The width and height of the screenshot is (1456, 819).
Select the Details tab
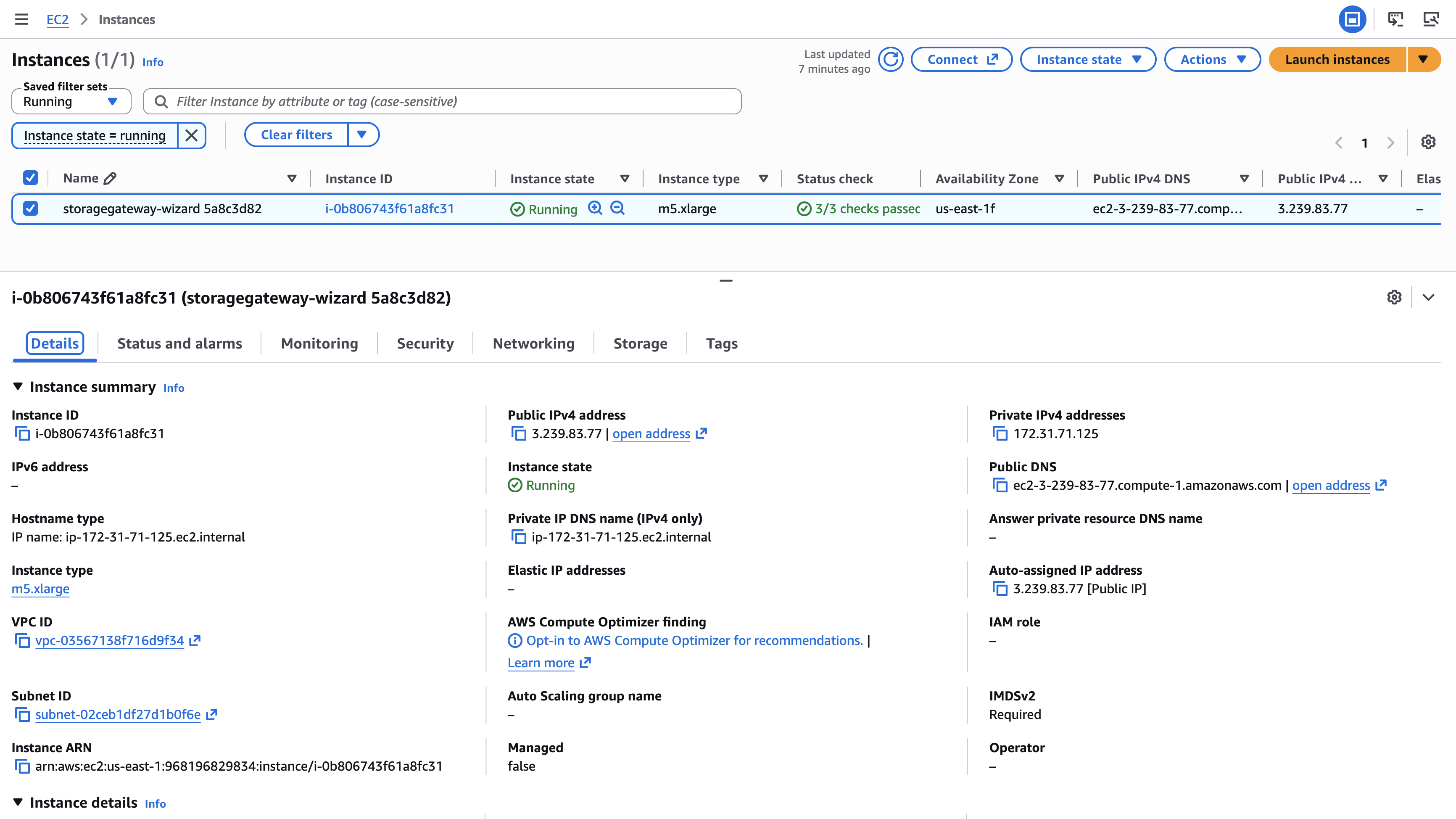(x=55, y=343)
